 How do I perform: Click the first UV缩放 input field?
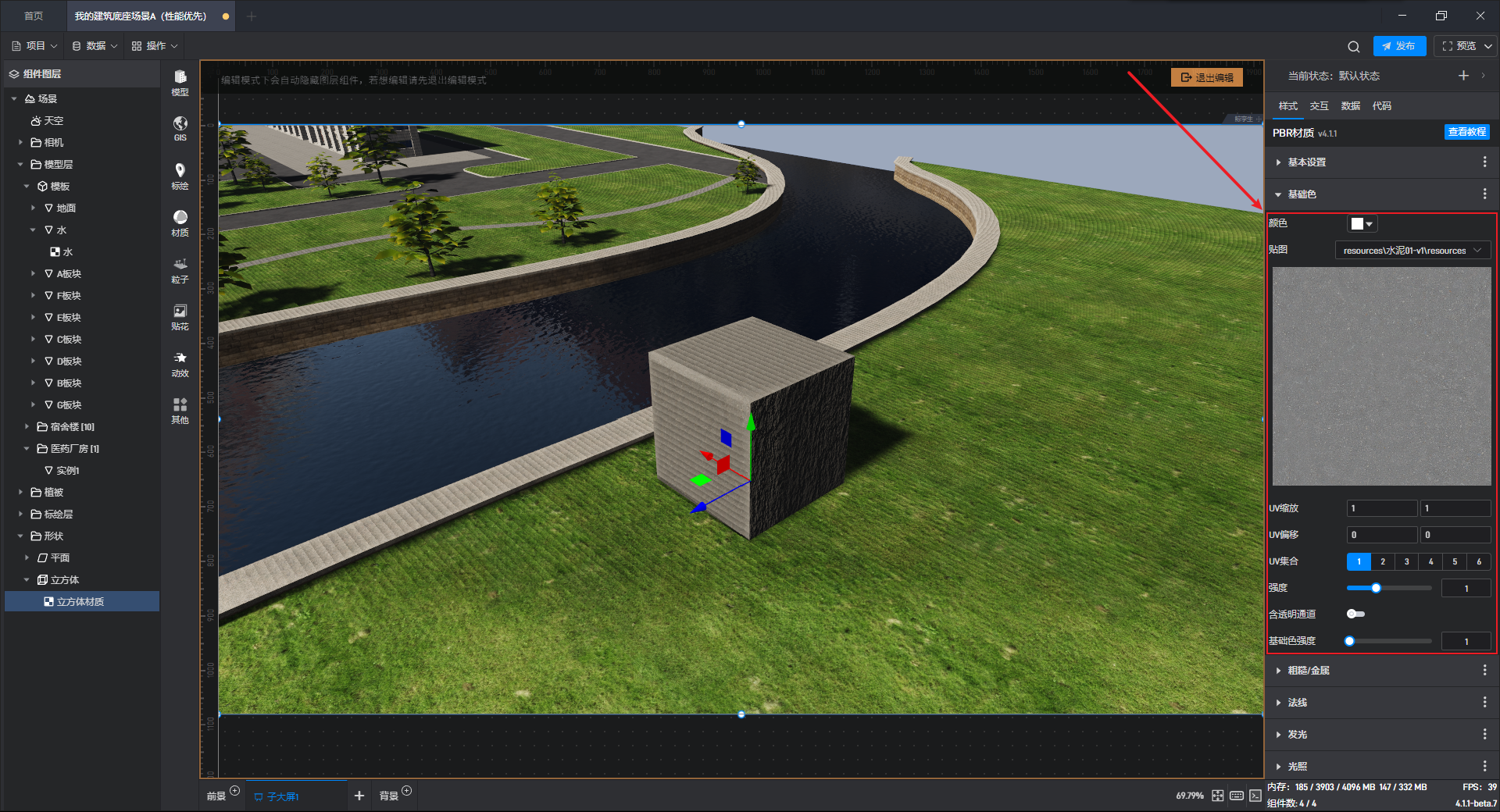point(1380,508)
